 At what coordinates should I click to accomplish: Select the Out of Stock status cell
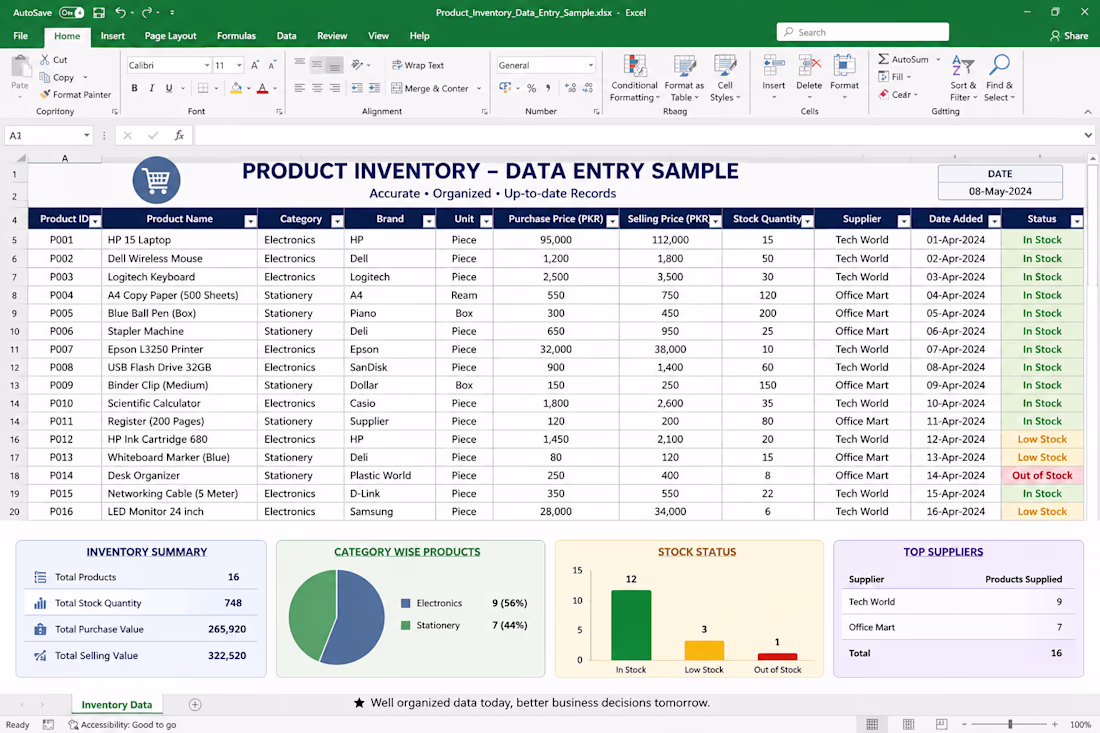pyautogui.click(x=1042, y=475)
